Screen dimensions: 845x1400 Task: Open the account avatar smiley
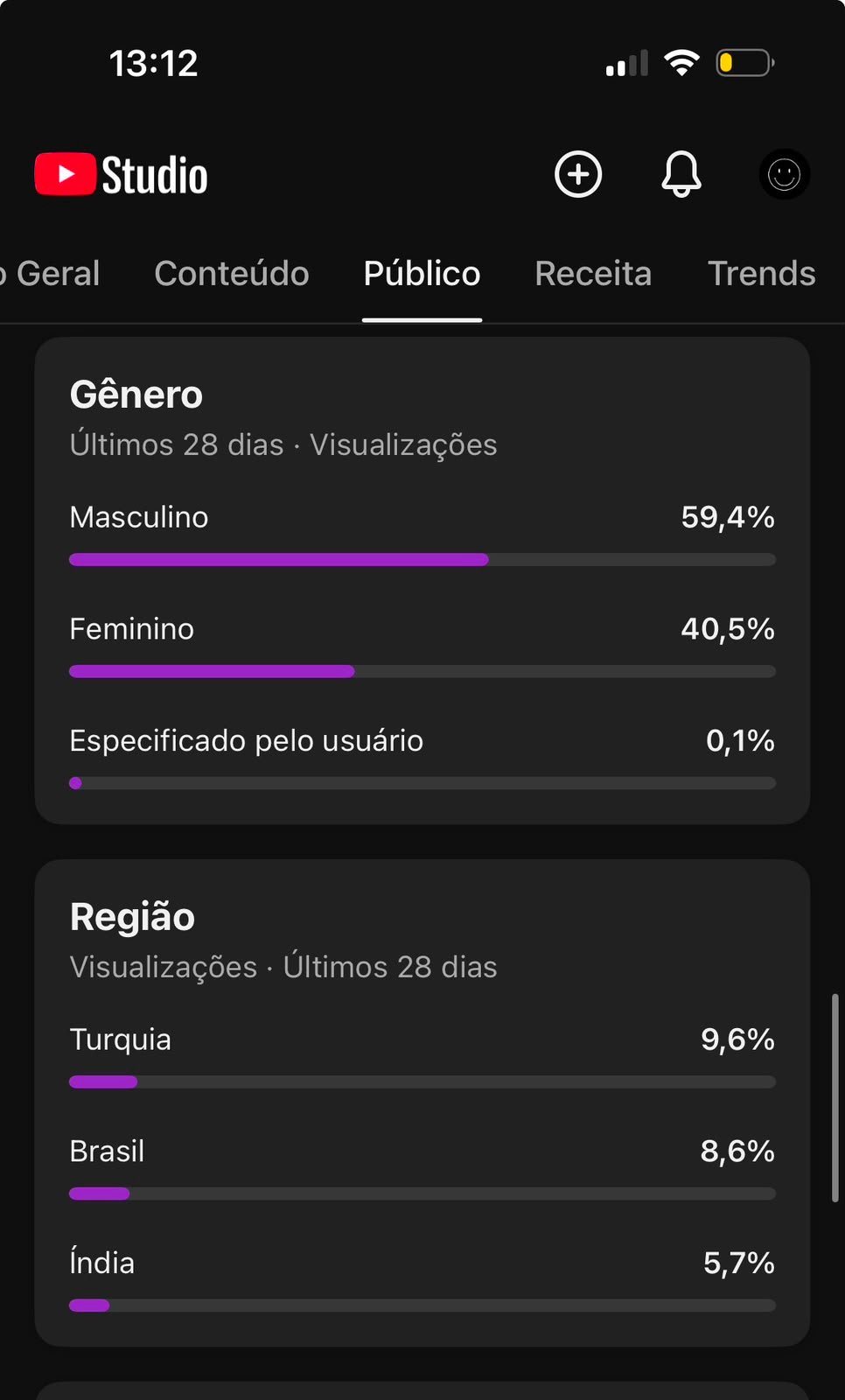pyautogui.click(x=784, y=174)
